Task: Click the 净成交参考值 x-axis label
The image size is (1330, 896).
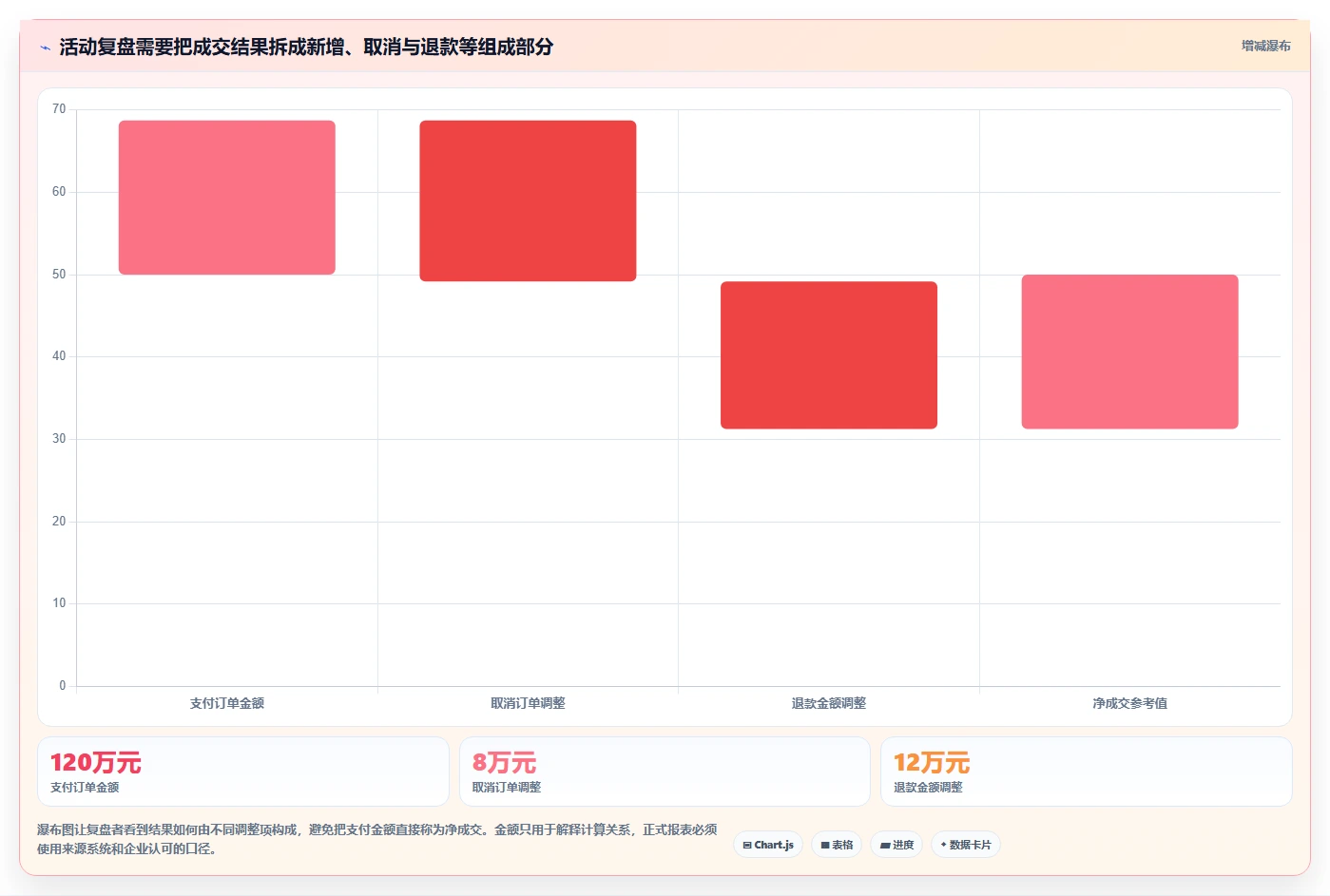Action: (x=1129, y=703)
